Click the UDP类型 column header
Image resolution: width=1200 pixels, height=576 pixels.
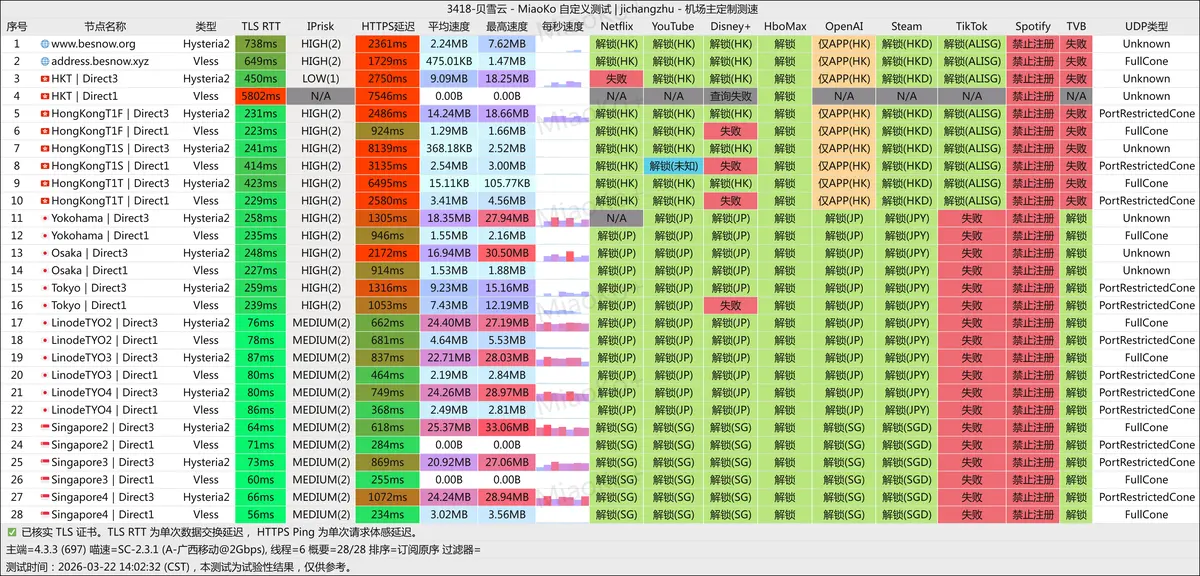(1146, 26)
